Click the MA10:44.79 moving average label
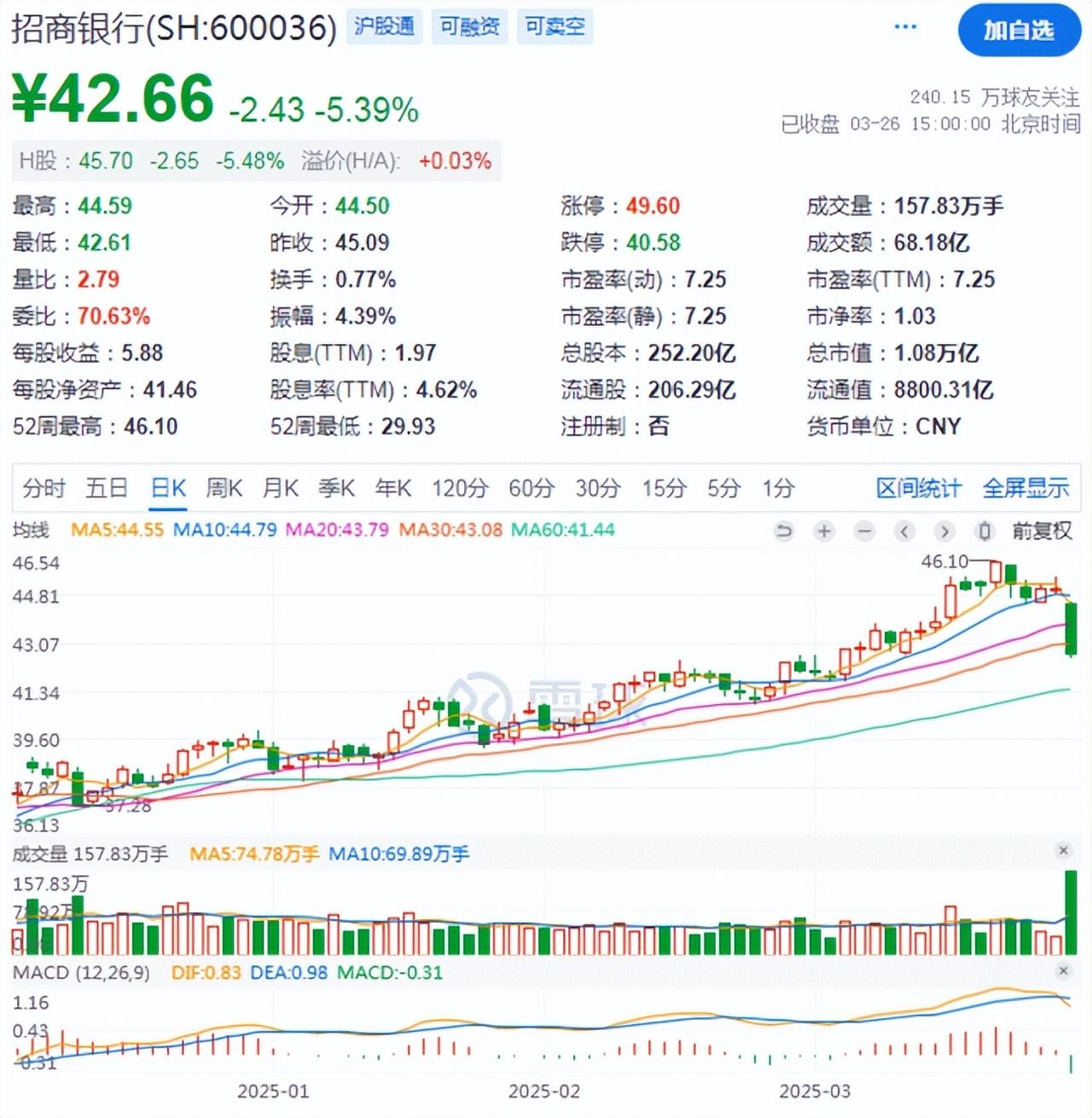 225,530
